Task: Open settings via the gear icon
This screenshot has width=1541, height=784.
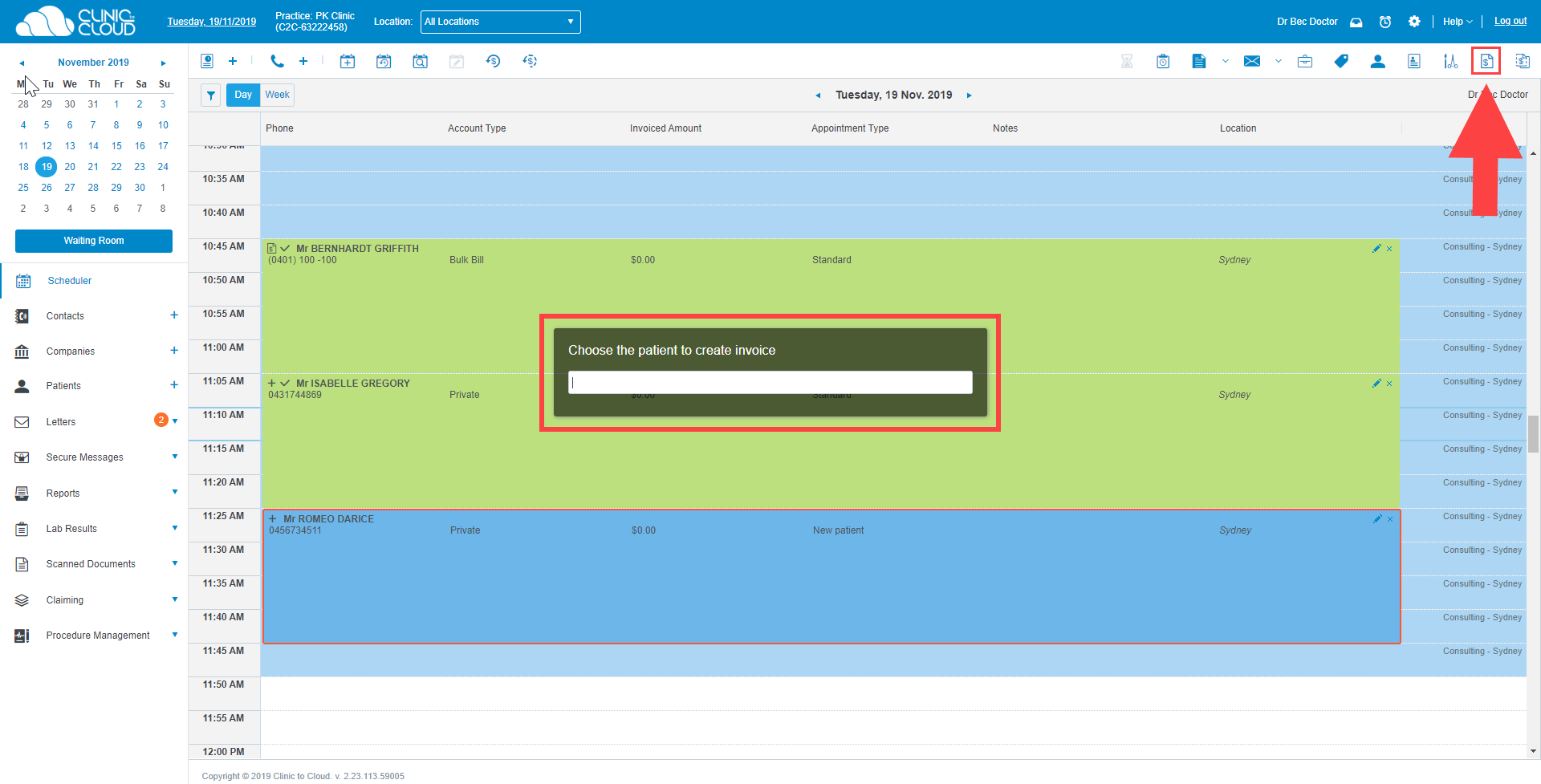Action: click(x=1414, y=22)
